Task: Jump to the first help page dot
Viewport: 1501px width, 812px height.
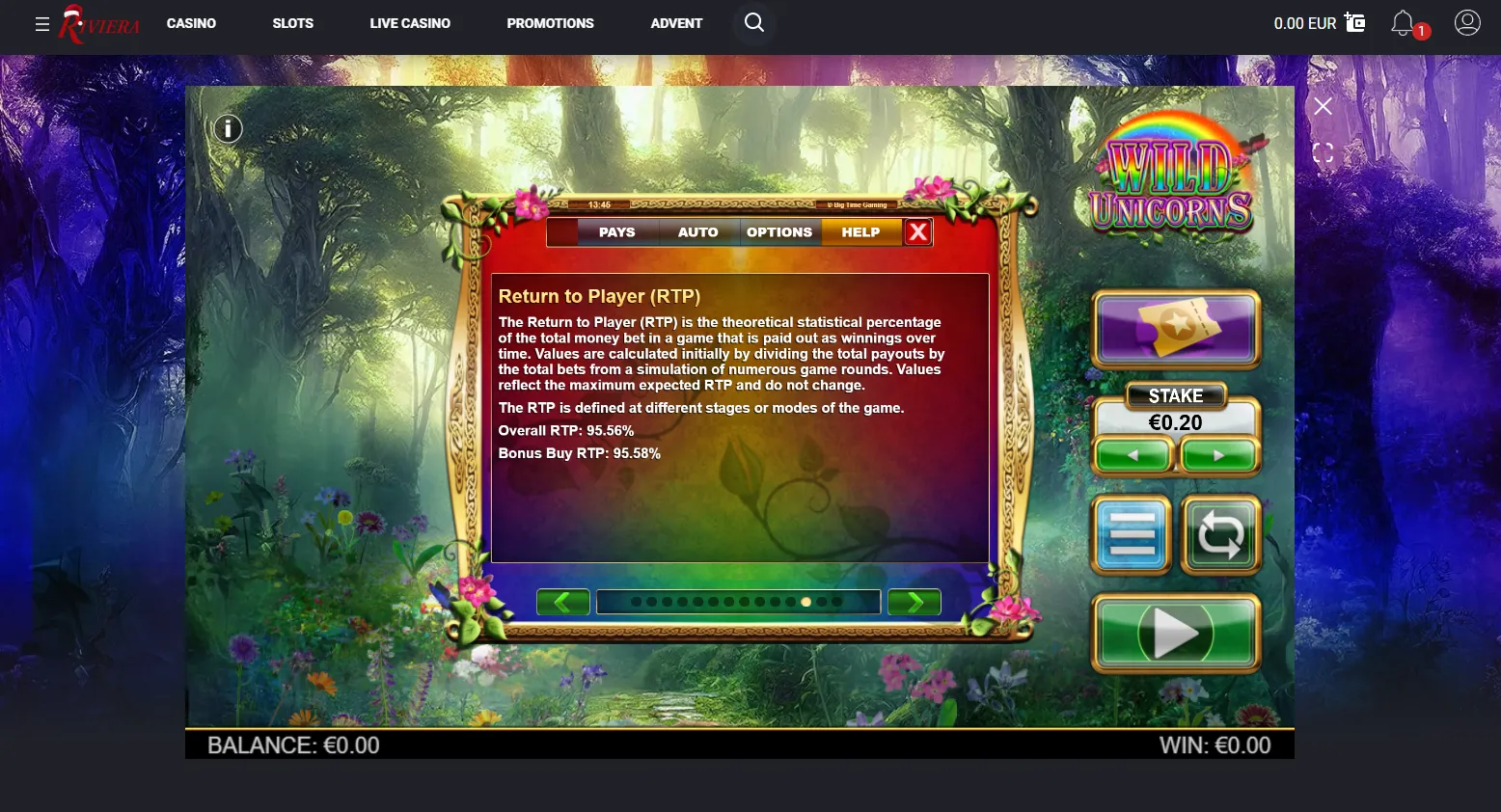Action: click(637, 602)
